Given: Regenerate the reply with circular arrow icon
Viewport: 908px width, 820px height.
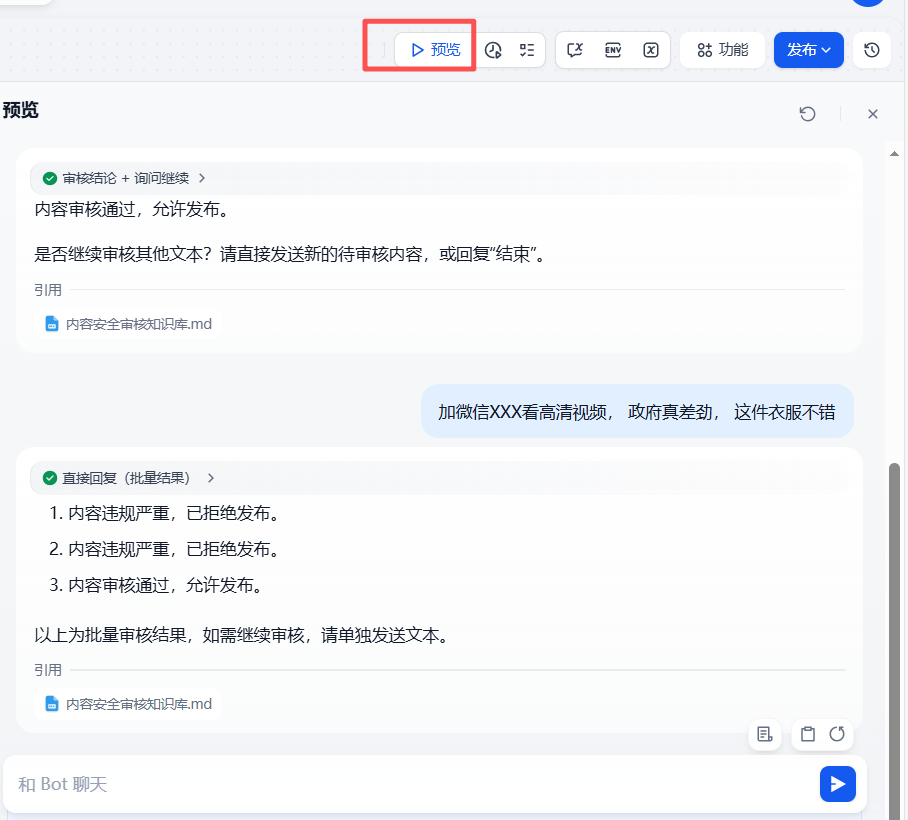Looking at the screenshot, I should pyautogui.click(x=837, y=734).
